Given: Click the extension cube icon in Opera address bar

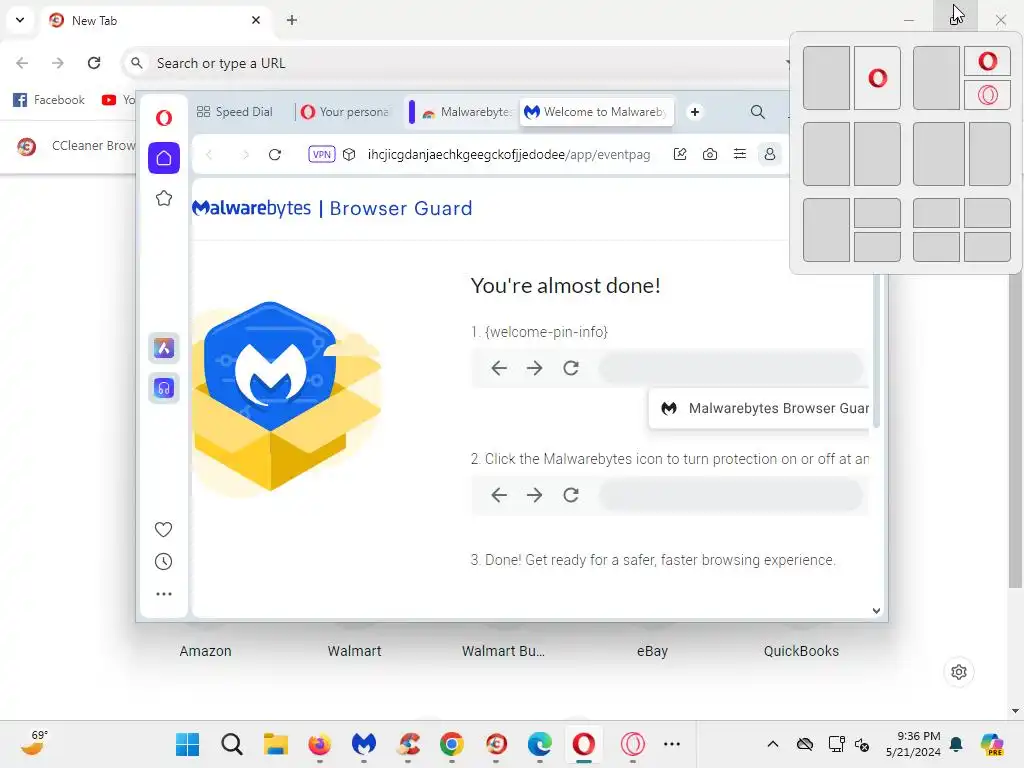Looking at the screenshot, I should tap(349, 155).
